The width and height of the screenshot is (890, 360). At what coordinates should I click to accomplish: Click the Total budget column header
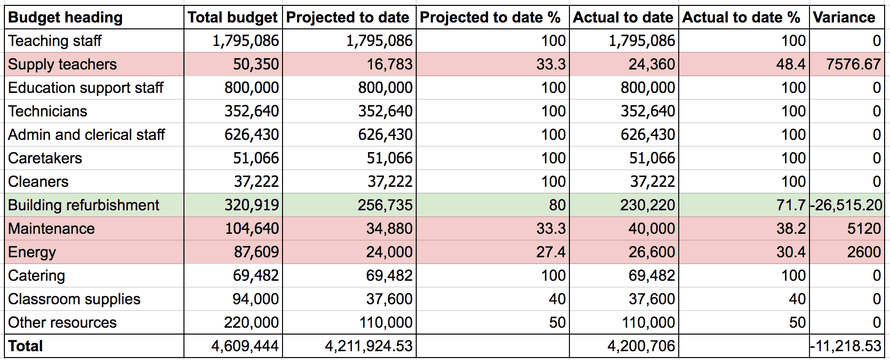coord(233,18)
